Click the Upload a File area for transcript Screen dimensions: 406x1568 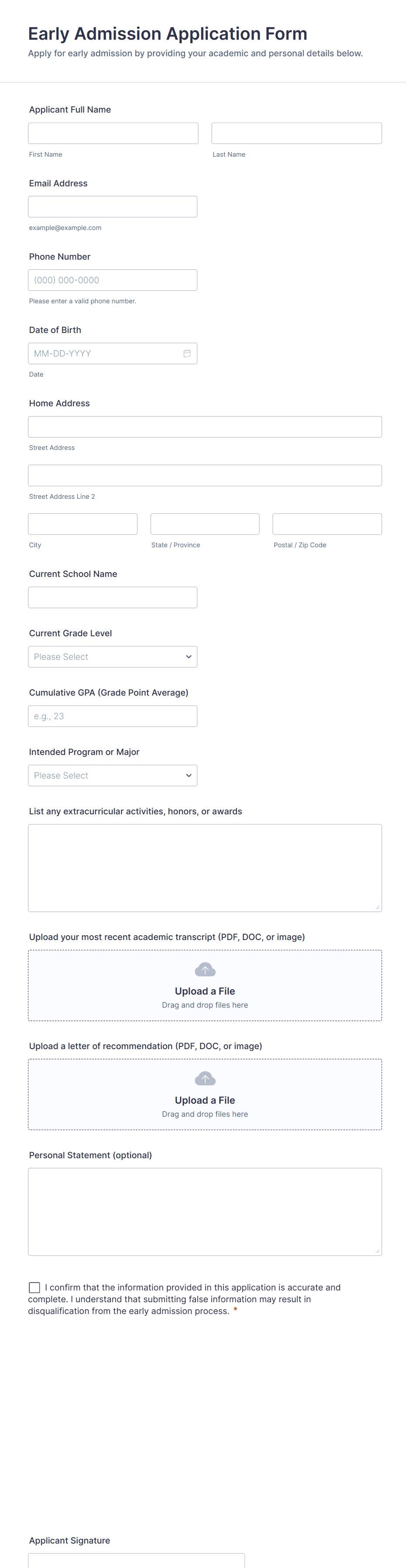coord(204,985)
